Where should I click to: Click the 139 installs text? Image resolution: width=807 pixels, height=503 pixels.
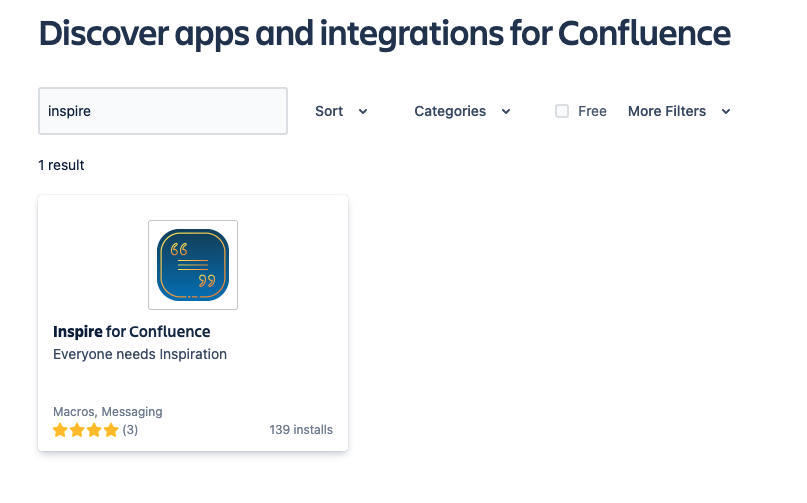[301, 430]
